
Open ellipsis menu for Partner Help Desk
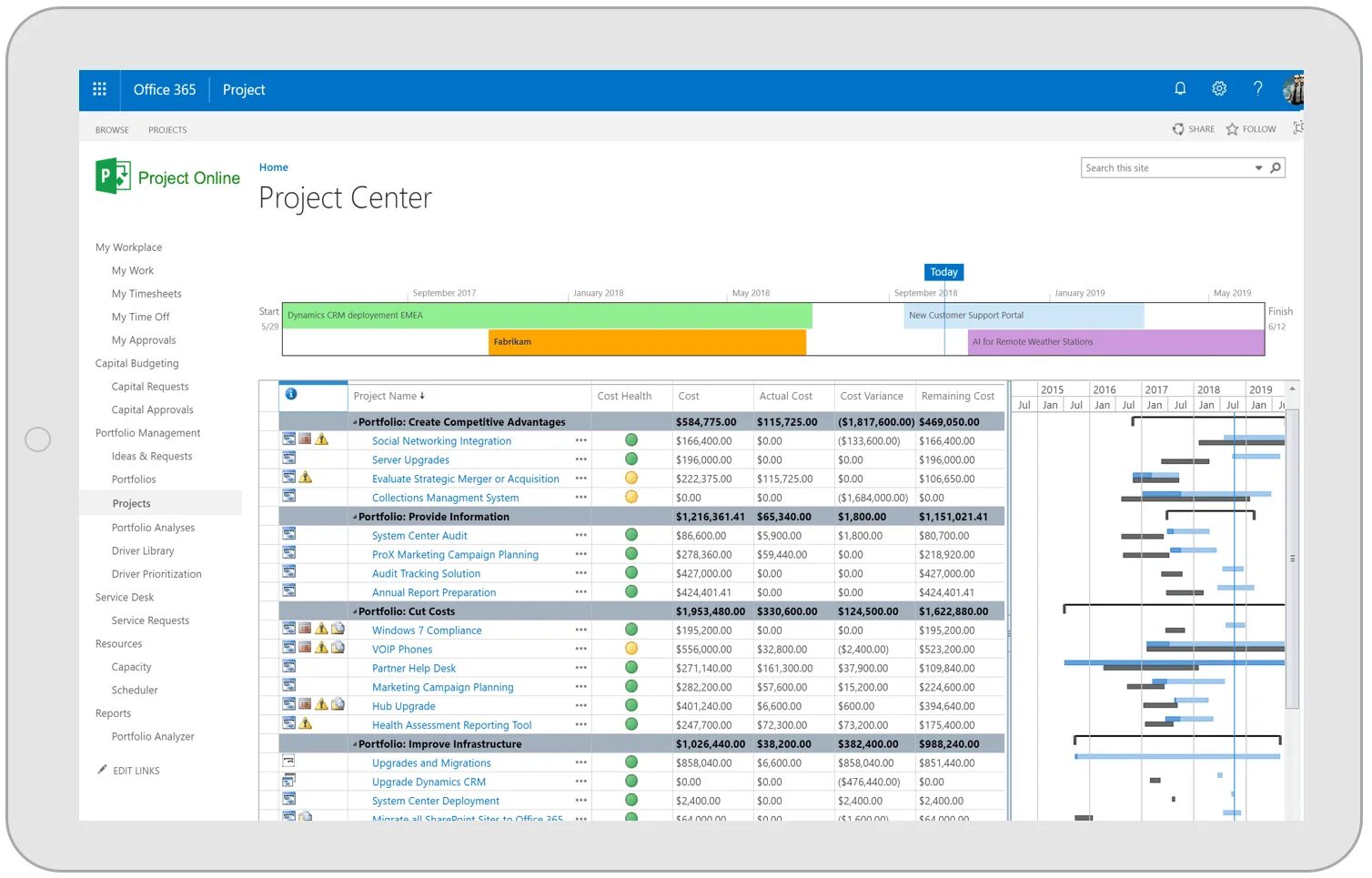pyautogui.click(x=580, y=668)
